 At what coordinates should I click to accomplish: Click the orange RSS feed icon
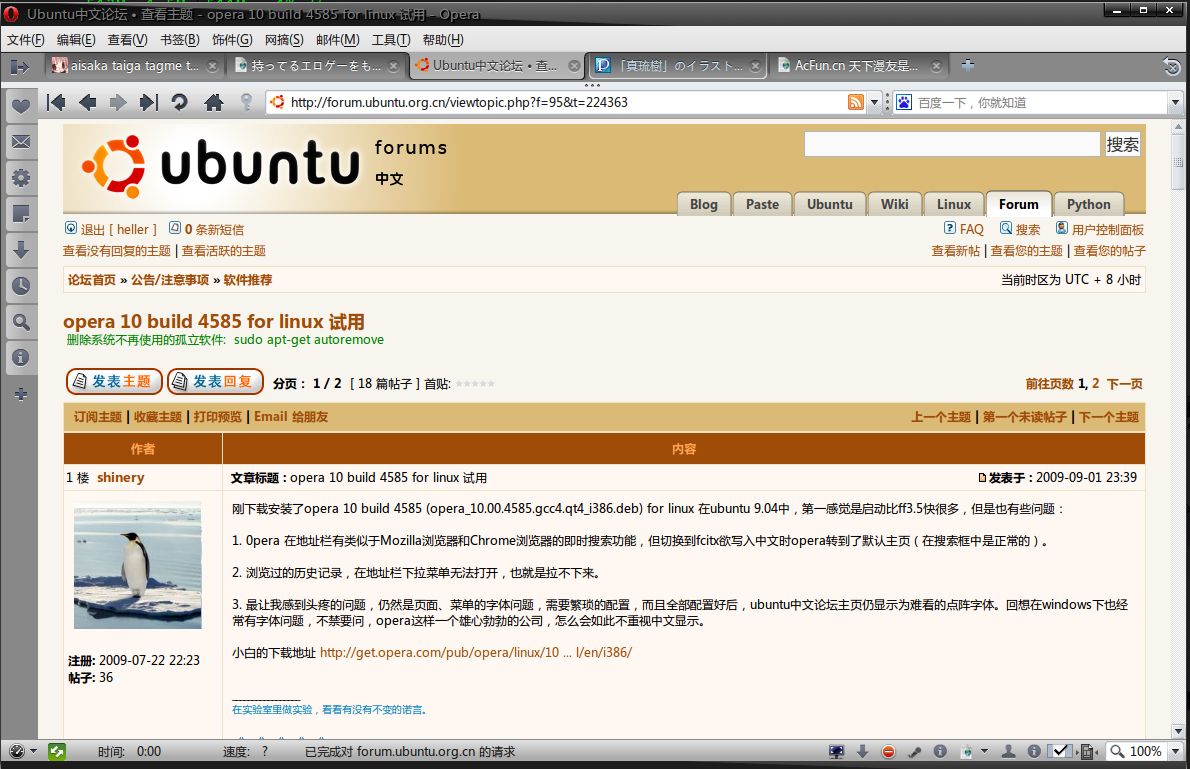pos(855,102)
